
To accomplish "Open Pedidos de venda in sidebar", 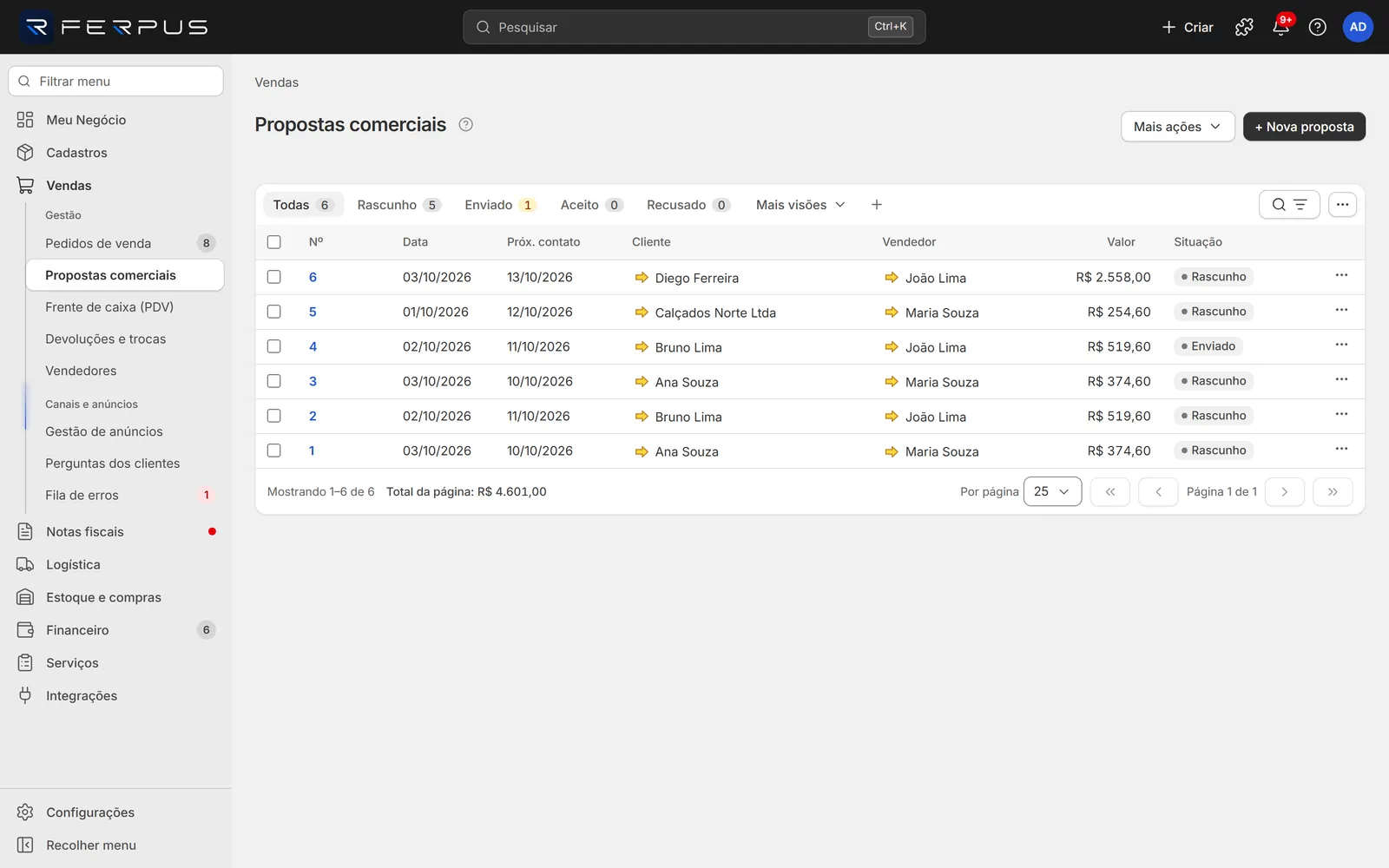I will click(x=125, y=243).
